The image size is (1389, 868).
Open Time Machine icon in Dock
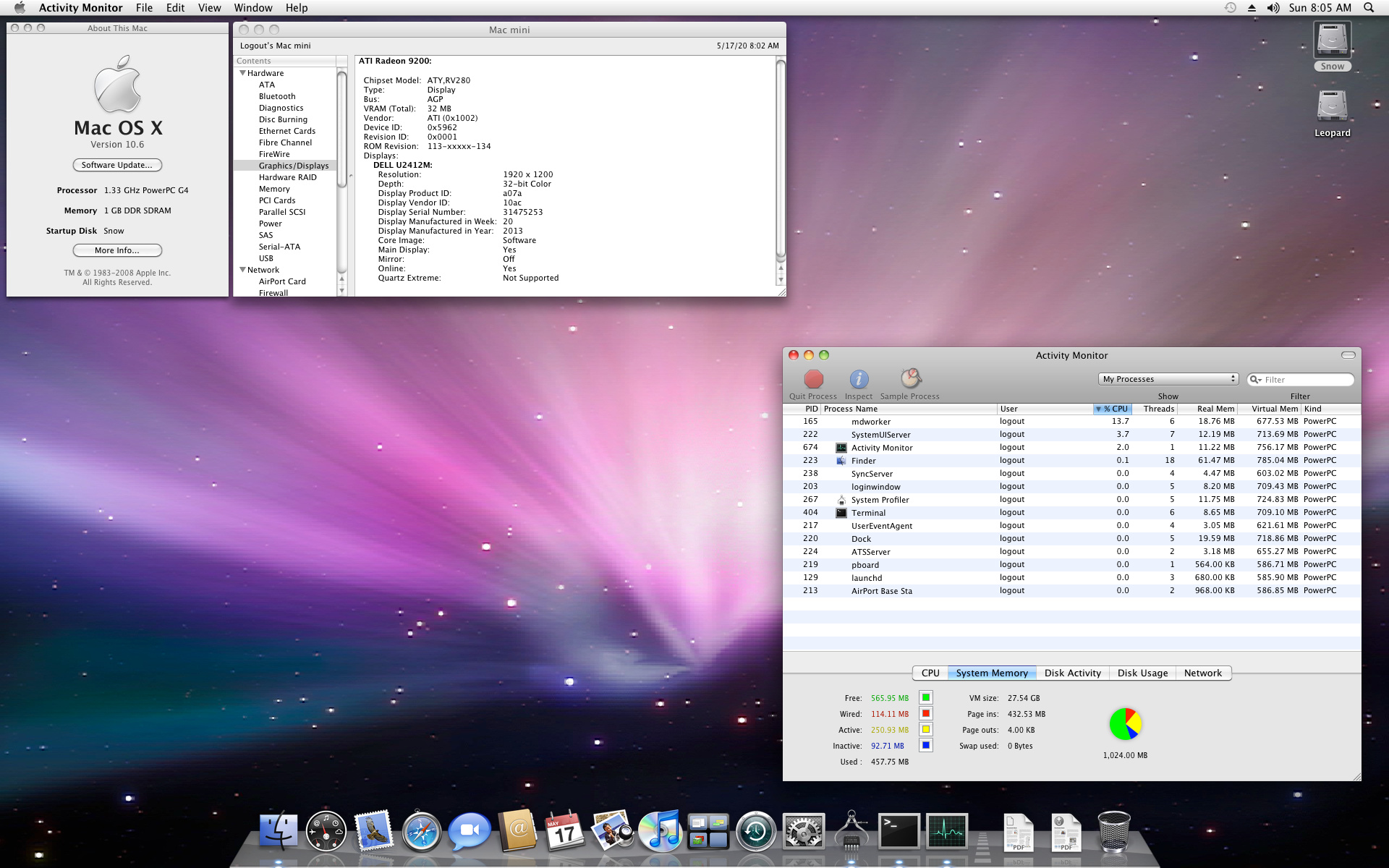click(x=755, y=831)
